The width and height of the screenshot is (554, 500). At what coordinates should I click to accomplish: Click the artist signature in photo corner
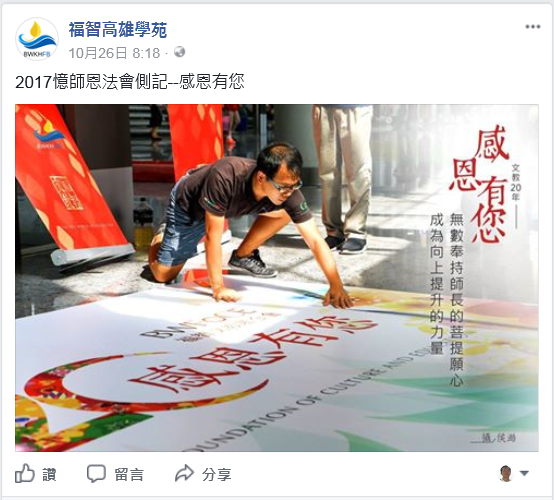pos(494,438)
